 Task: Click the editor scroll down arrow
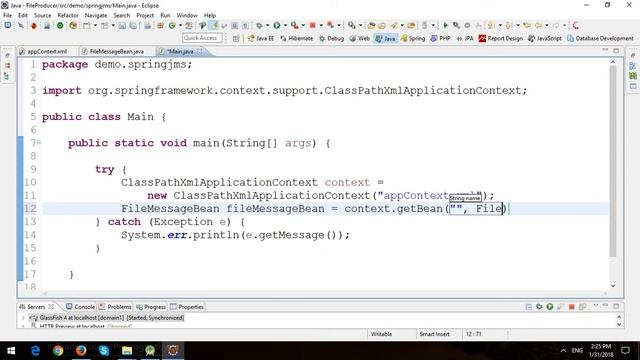pos(613,286)
